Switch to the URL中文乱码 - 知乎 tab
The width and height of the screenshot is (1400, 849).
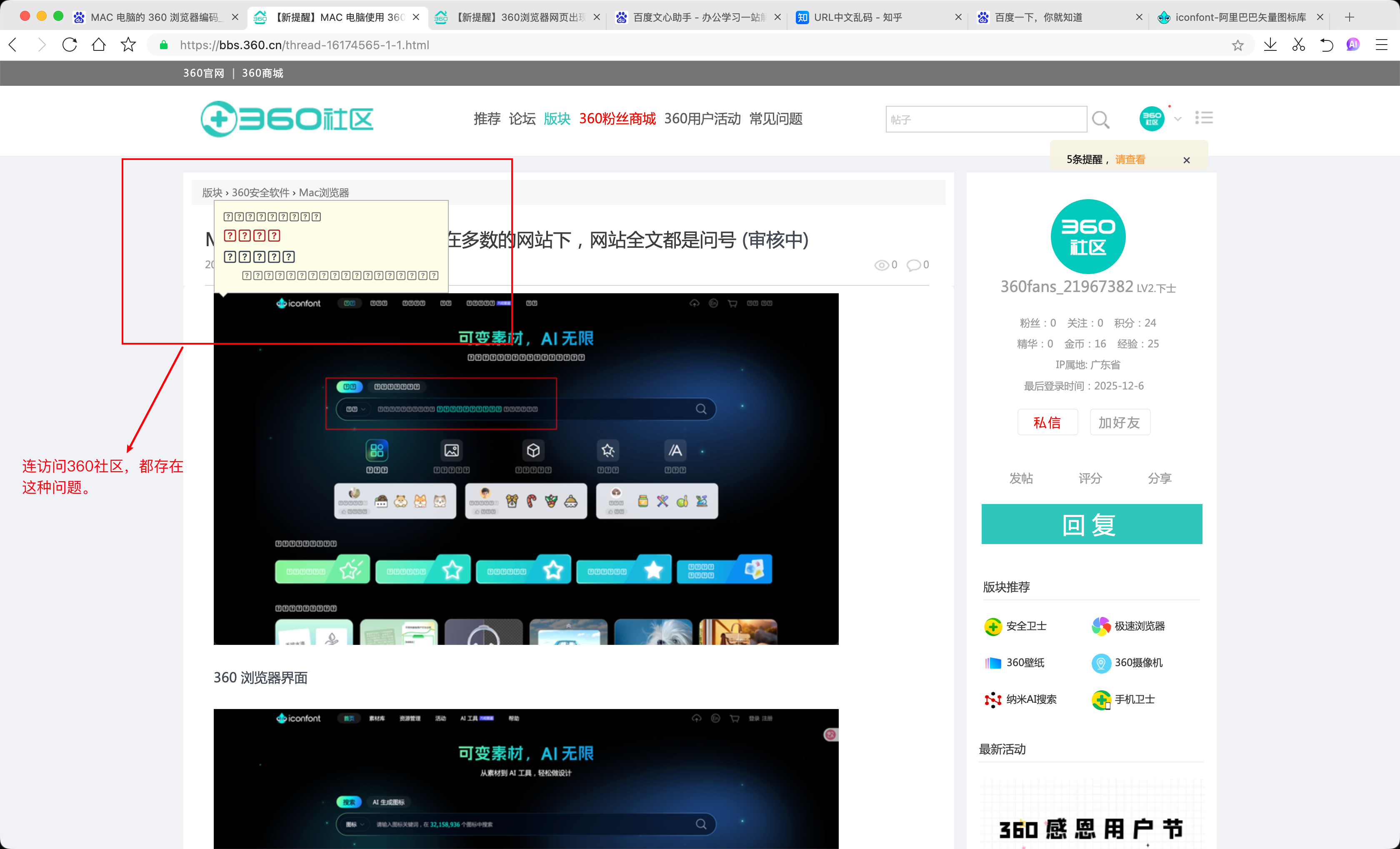point(858,17)
